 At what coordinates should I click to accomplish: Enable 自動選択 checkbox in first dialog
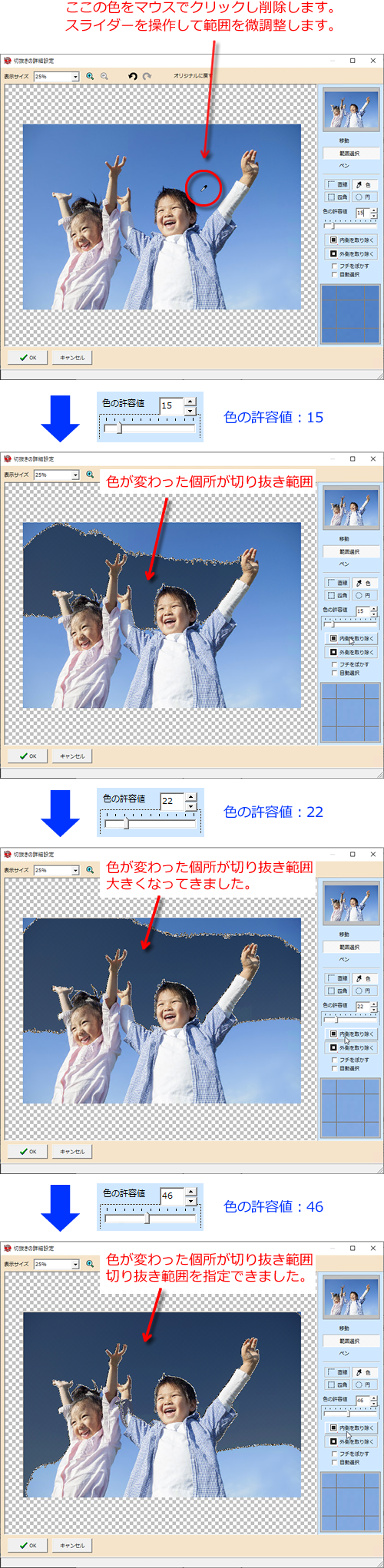[x=334, y=274]
